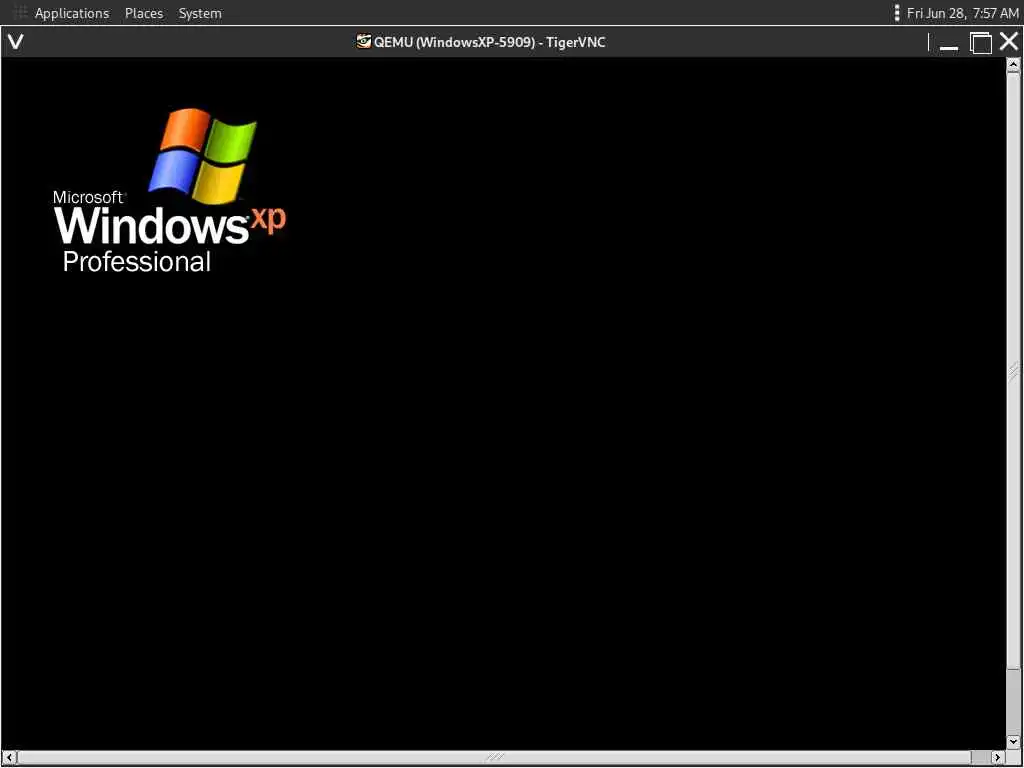Image resolution: width=1024 pixels, height=768 pixels.
Task: Close the TigerVNC window
Action: (1008, 42)
